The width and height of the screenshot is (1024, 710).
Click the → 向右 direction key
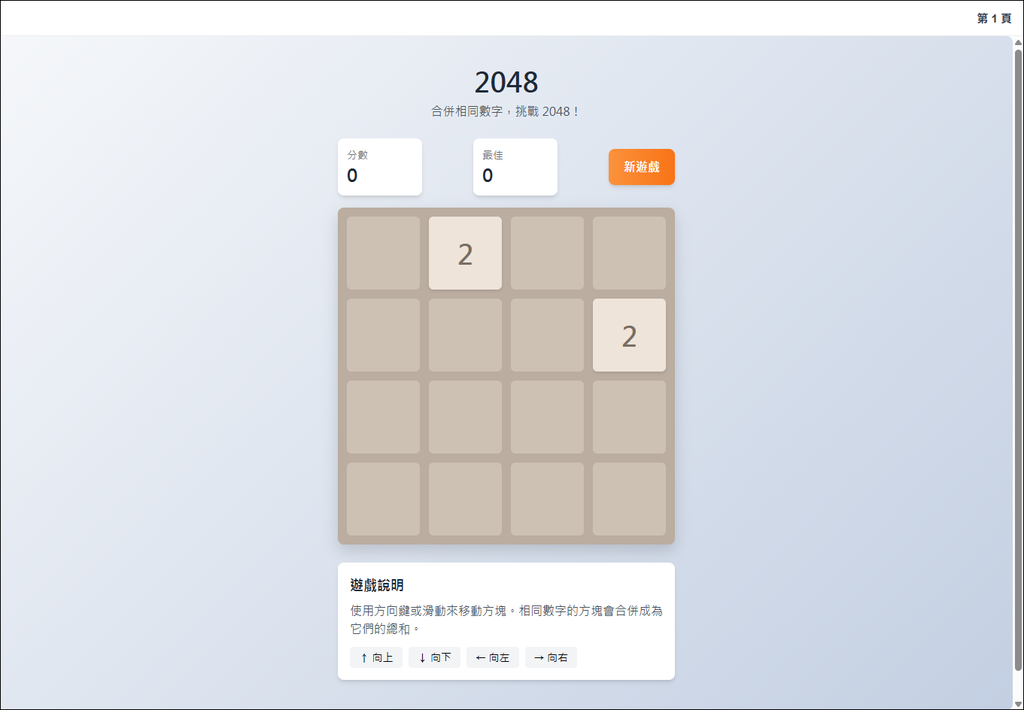click(551, 657)
